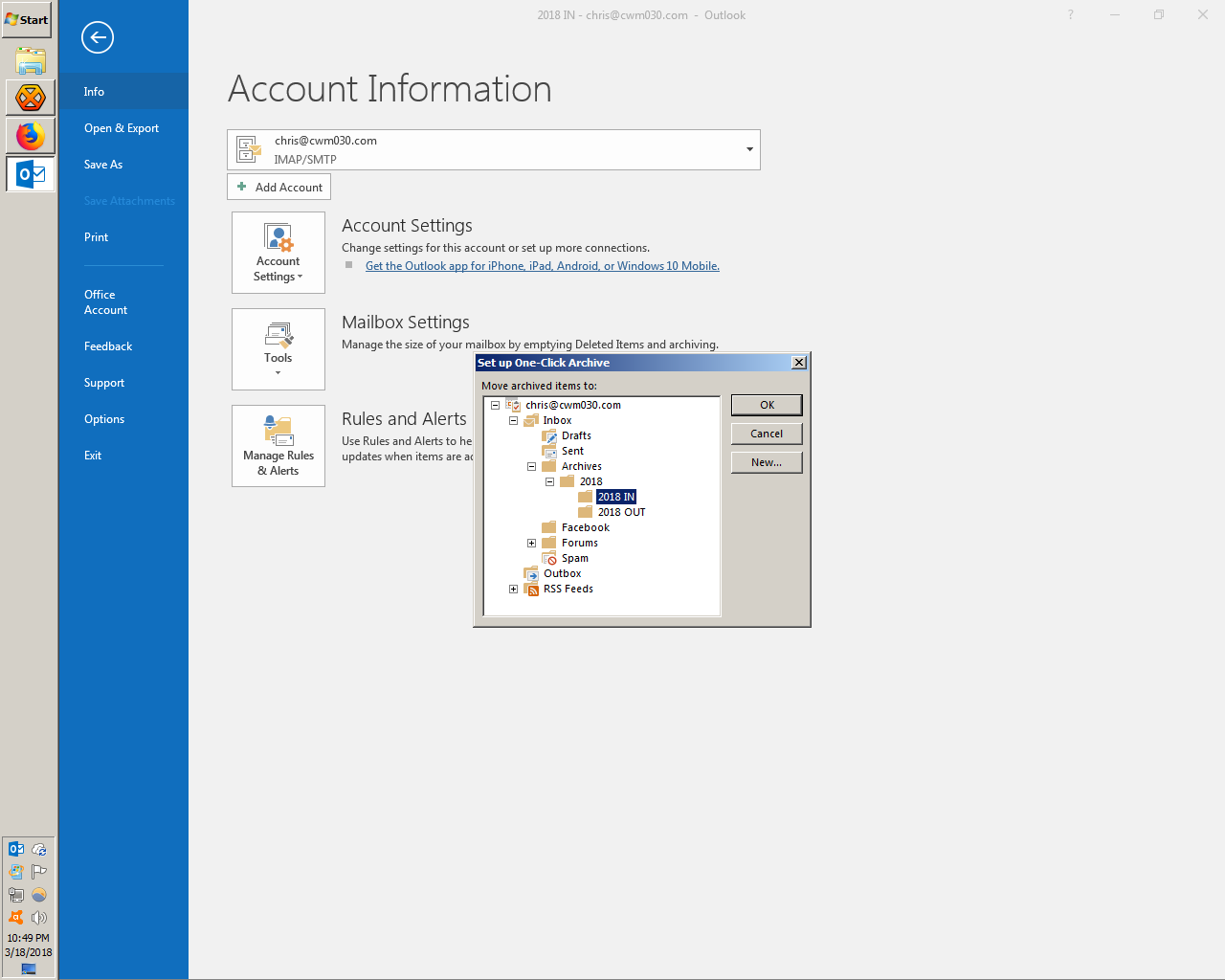
Task: Expand the RSS Feeds node
Action: click(513, 589)
